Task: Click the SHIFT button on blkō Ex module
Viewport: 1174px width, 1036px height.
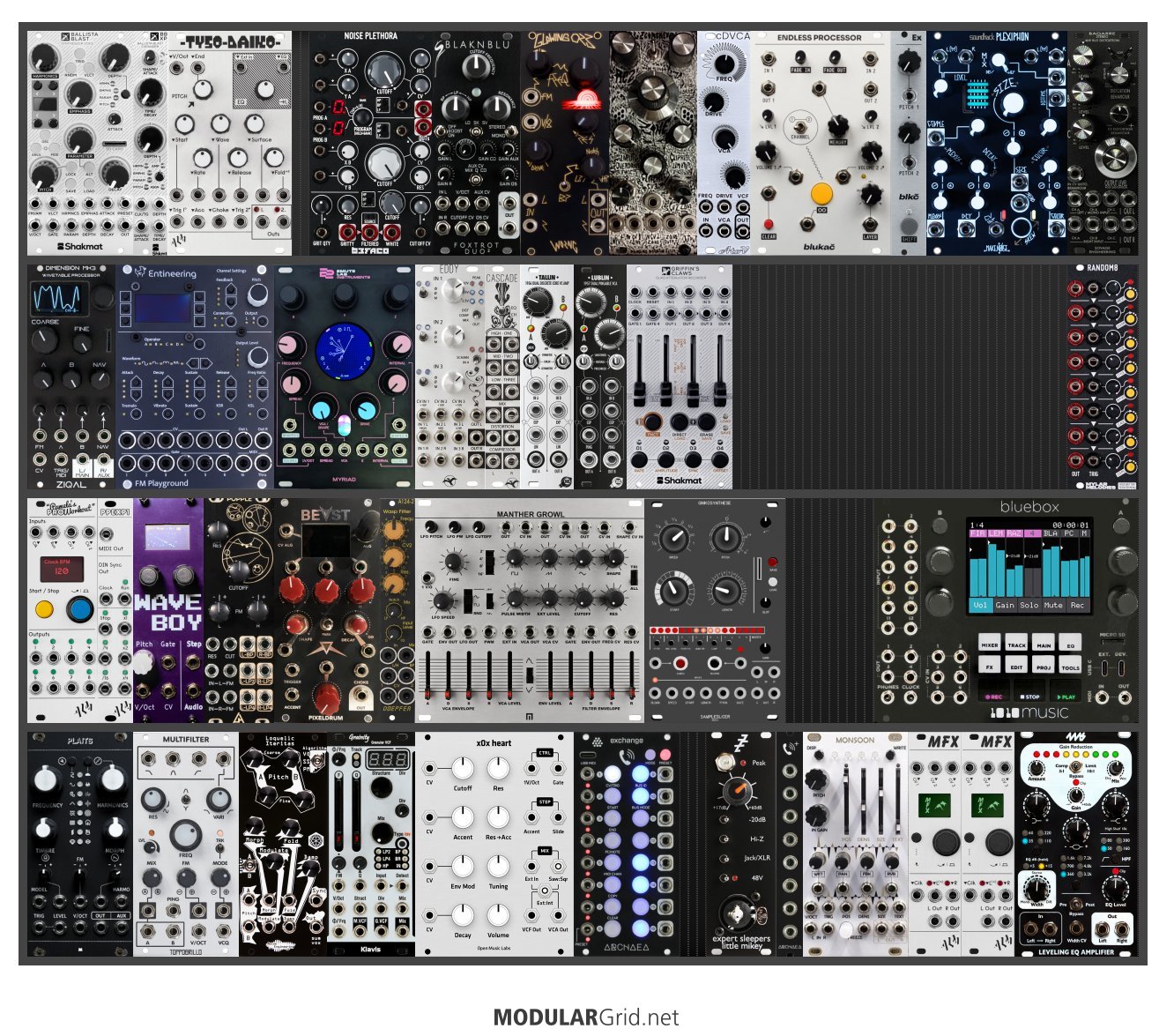Action: point(909,225)
